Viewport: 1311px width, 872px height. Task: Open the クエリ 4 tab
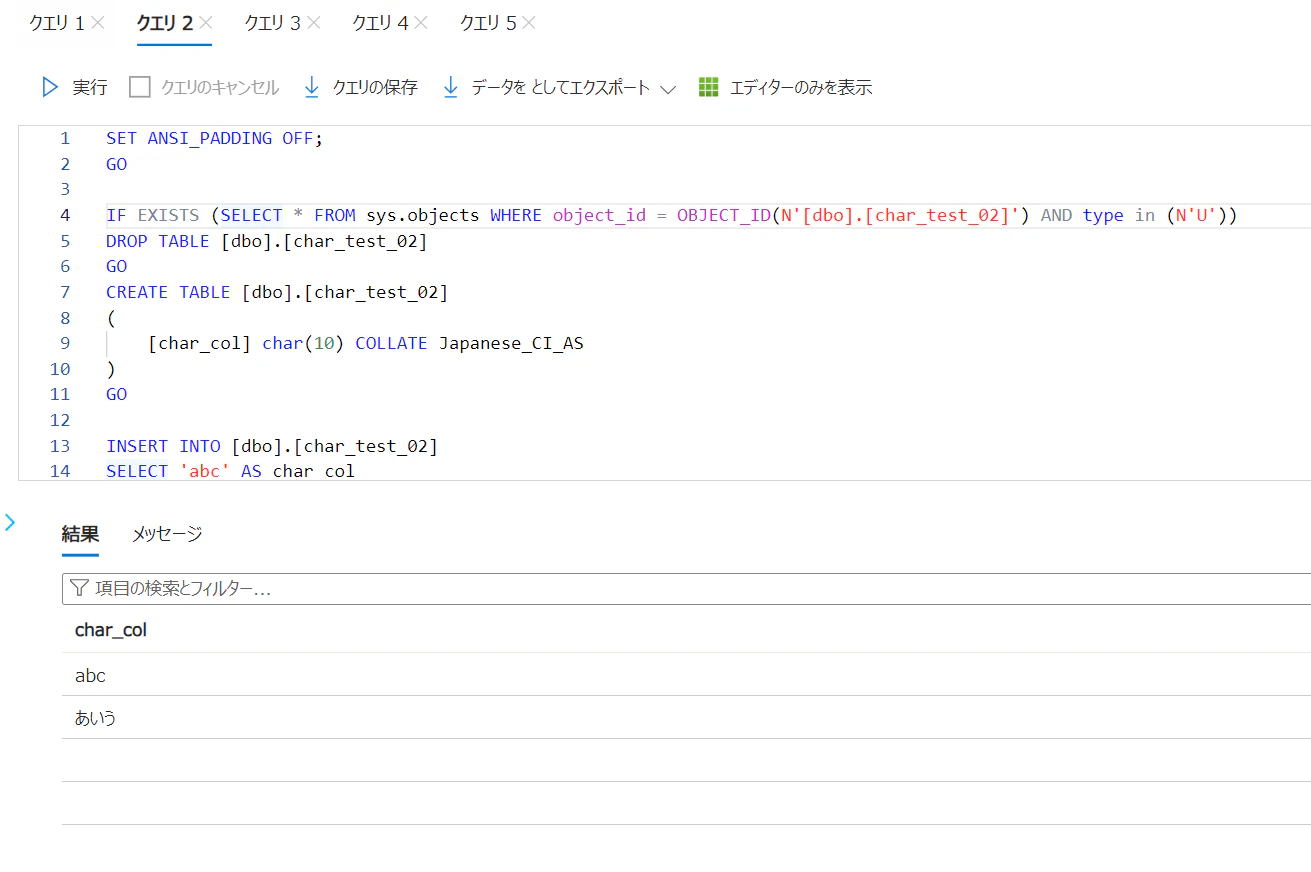[381, 23]
